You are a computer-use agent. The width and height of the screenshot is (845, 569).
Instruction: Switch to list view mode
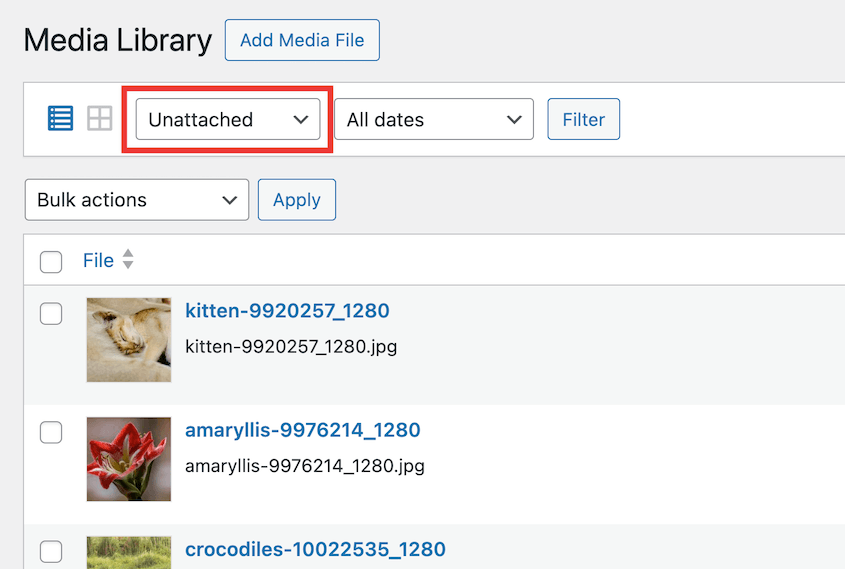pos(61,119)
